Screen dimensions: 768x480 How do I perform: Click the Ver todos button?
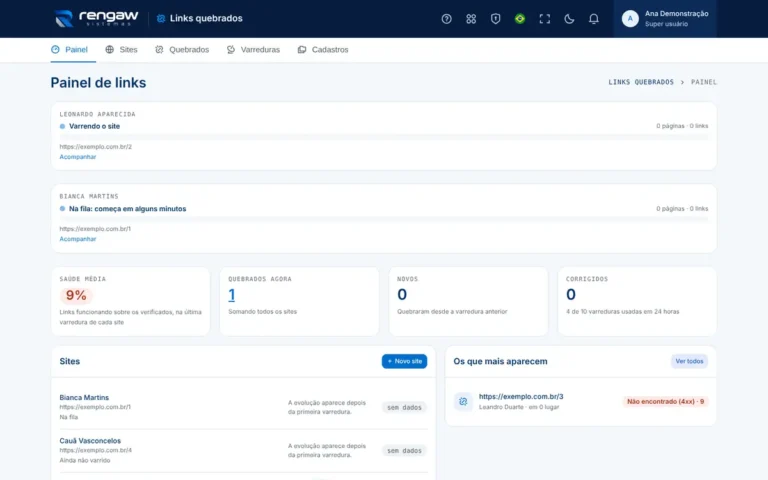[x=689, y=361]
